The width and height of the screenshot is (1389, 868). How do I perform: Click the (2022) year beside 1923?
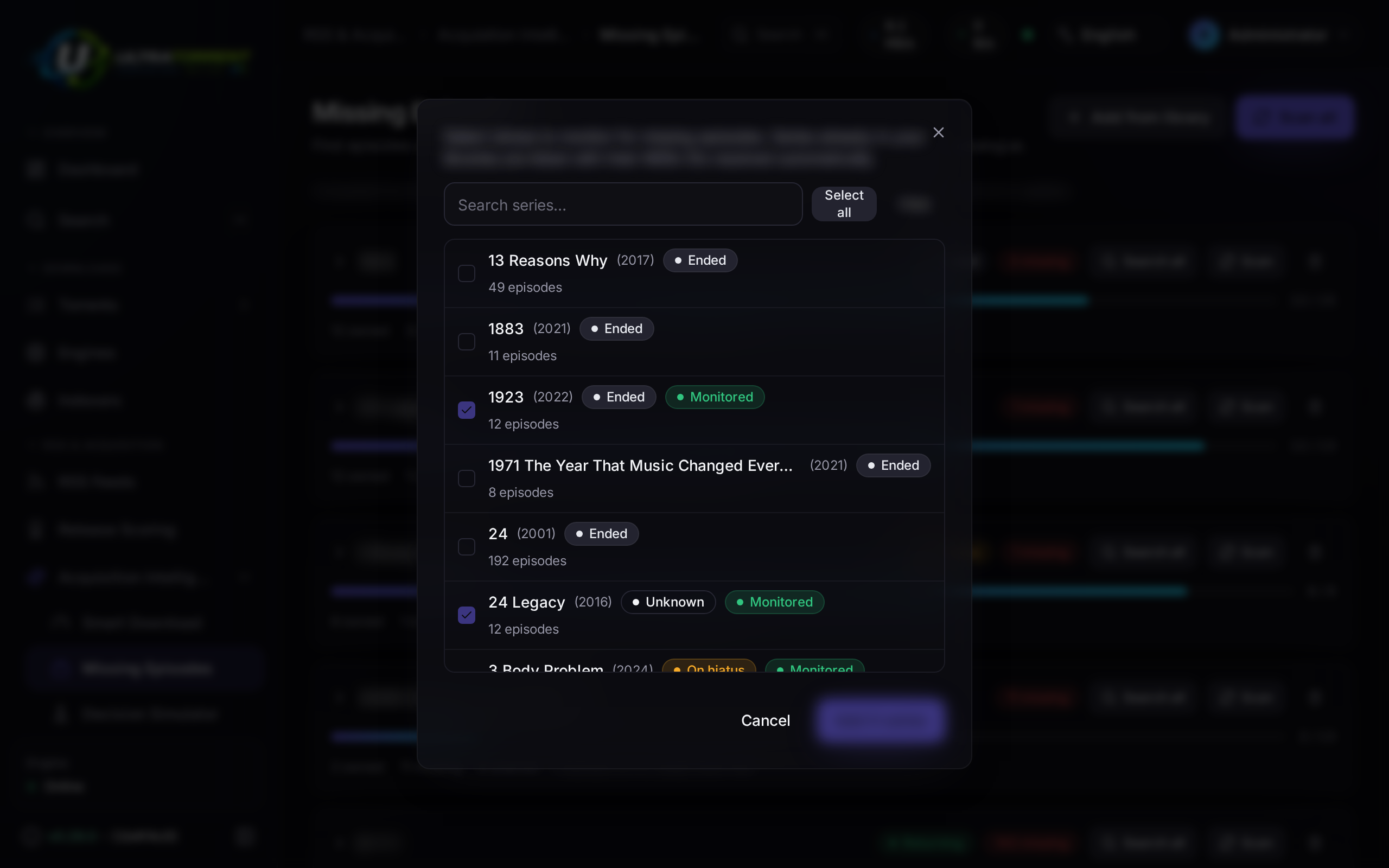pyautogui.click(x=553, y=397)
